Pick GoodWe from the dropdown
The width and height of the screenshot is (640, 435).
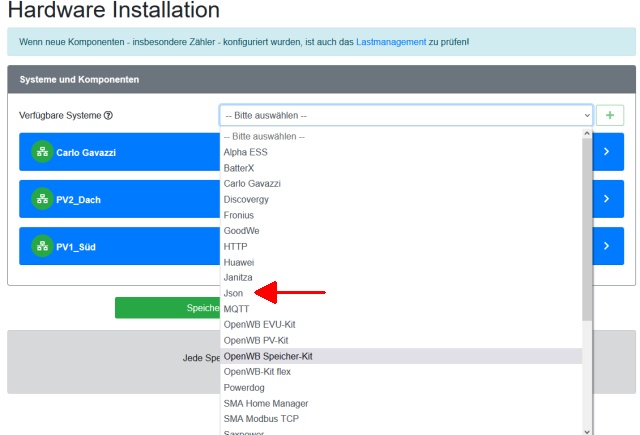click(401, 231)
